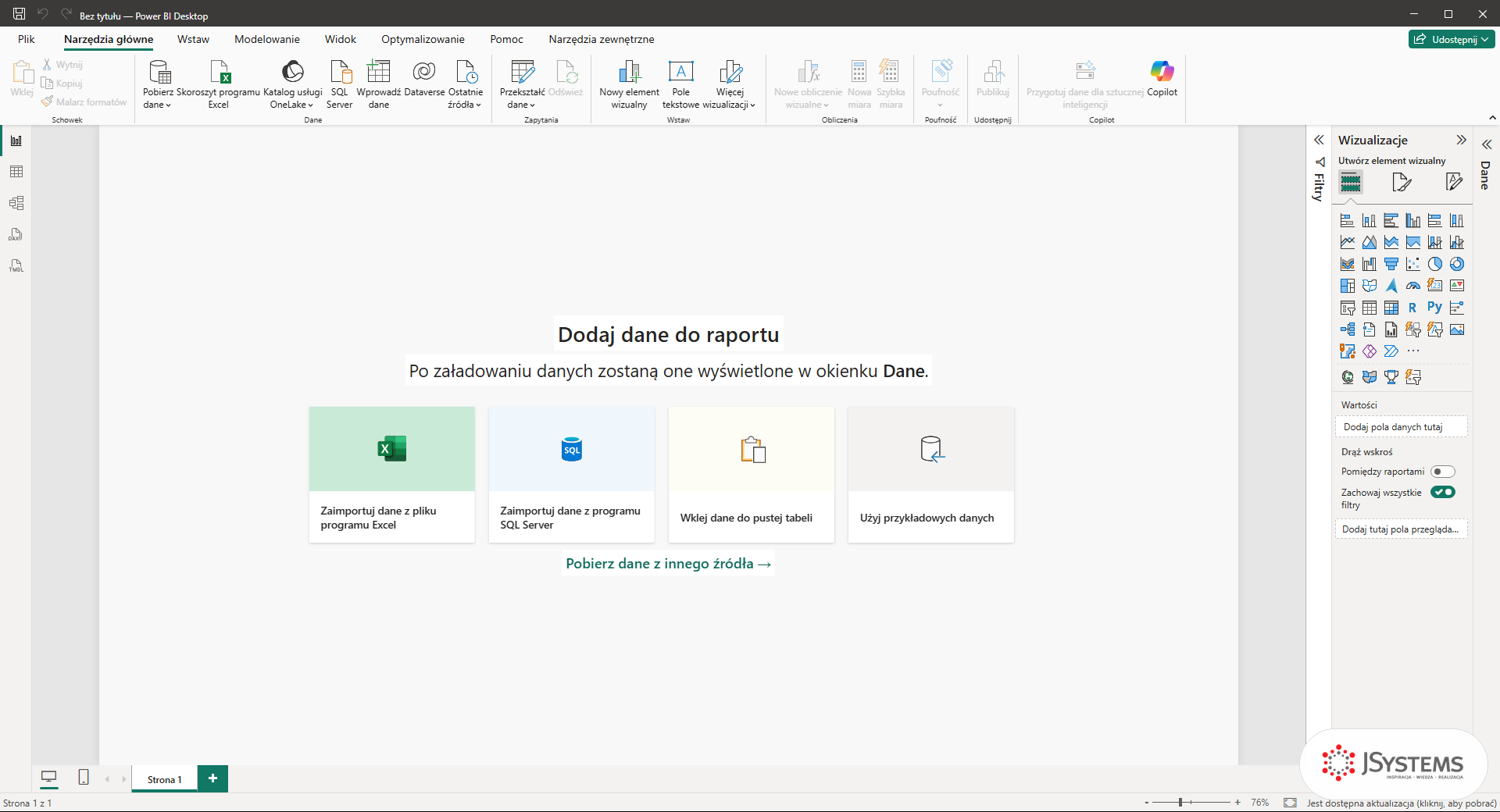Viewport: 1500px width, 812px height.
Task: Save the report with disk icon
Action: tap(20, 14)
